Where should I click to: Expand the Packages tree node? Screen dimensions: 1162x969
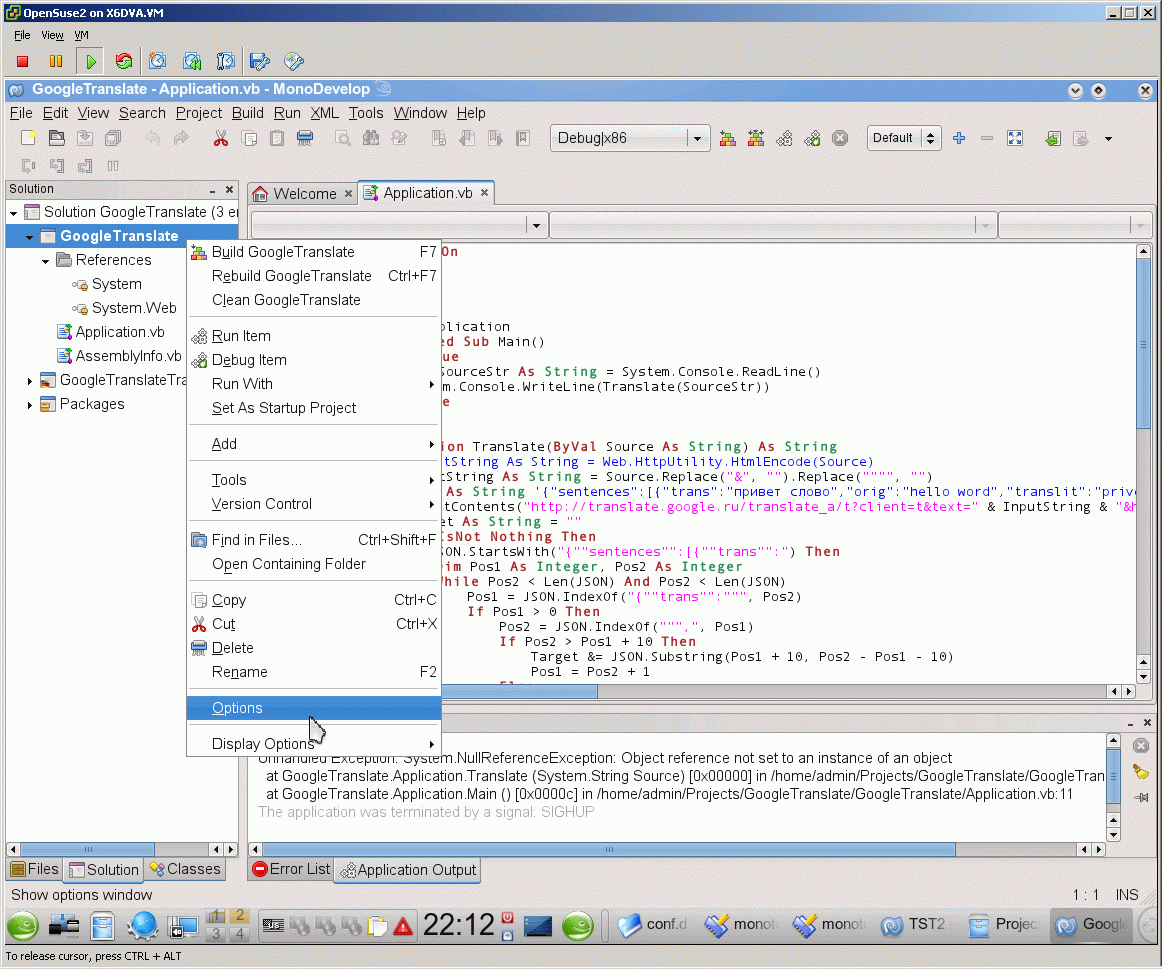[30, 405]
